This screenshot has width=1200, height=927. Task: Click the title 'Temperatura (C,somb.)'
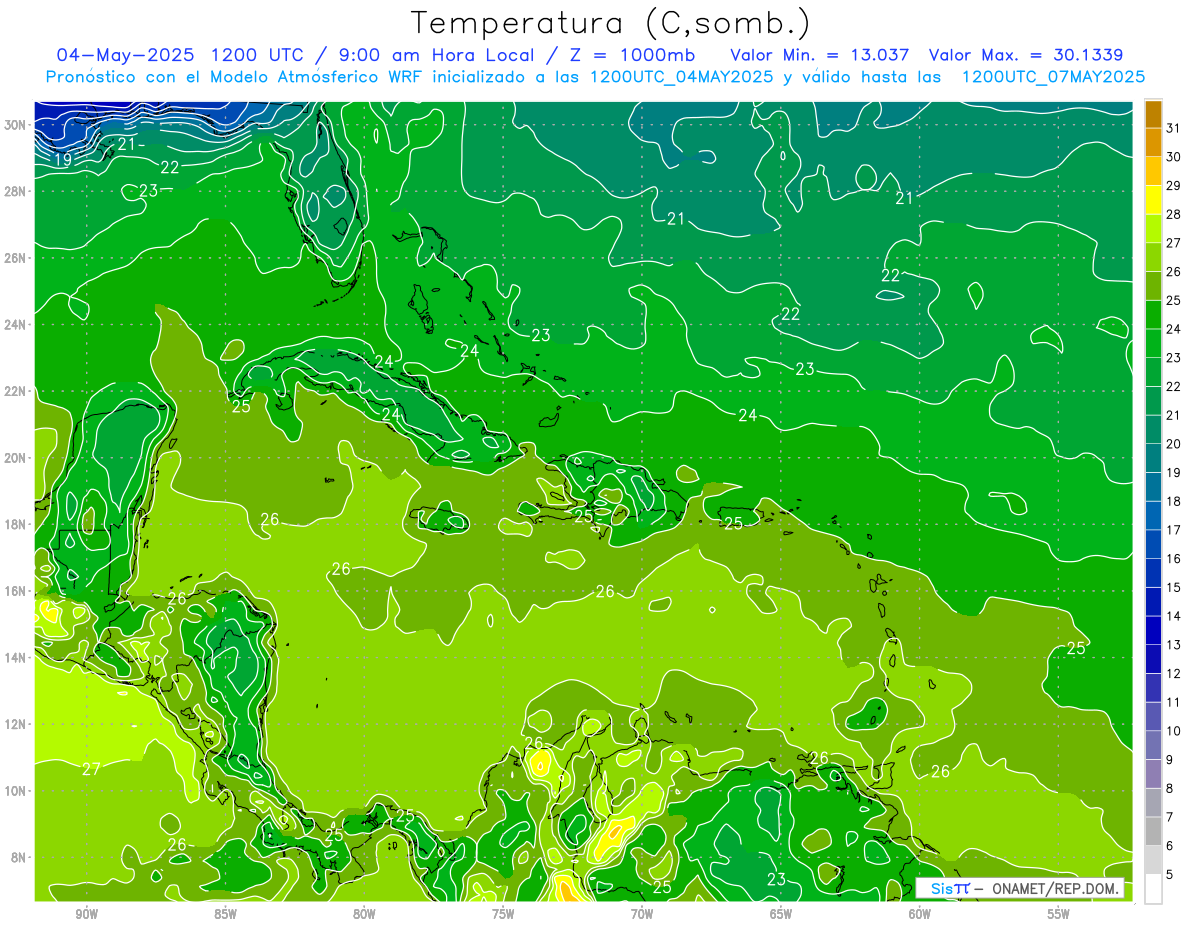tap(611, 24)
